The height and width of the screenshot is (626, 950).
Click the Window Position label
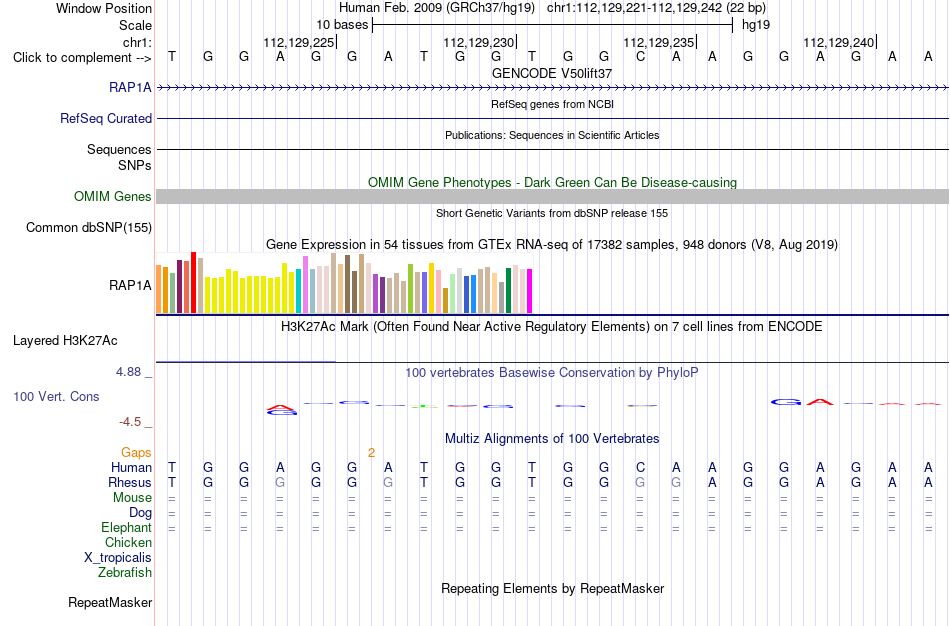pos(104,8)
